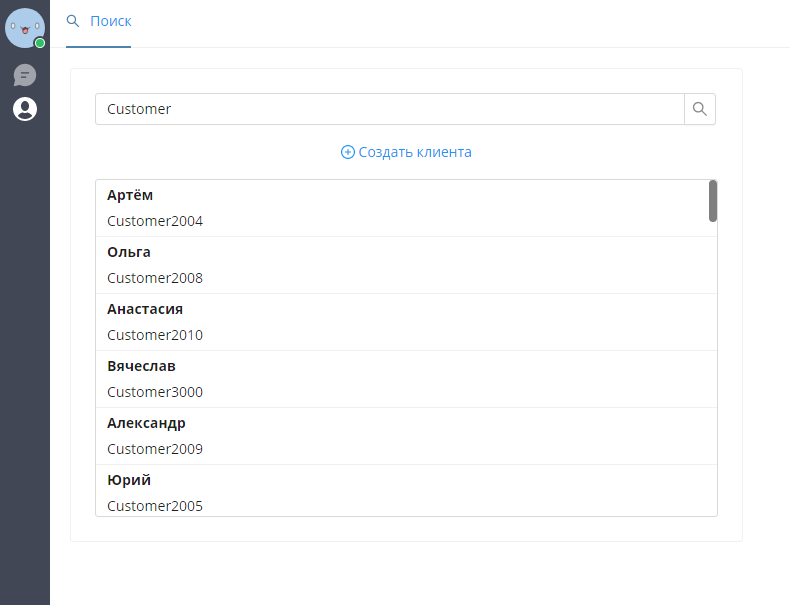Open the chats bubble icon in sidebar

click(25, 75)
